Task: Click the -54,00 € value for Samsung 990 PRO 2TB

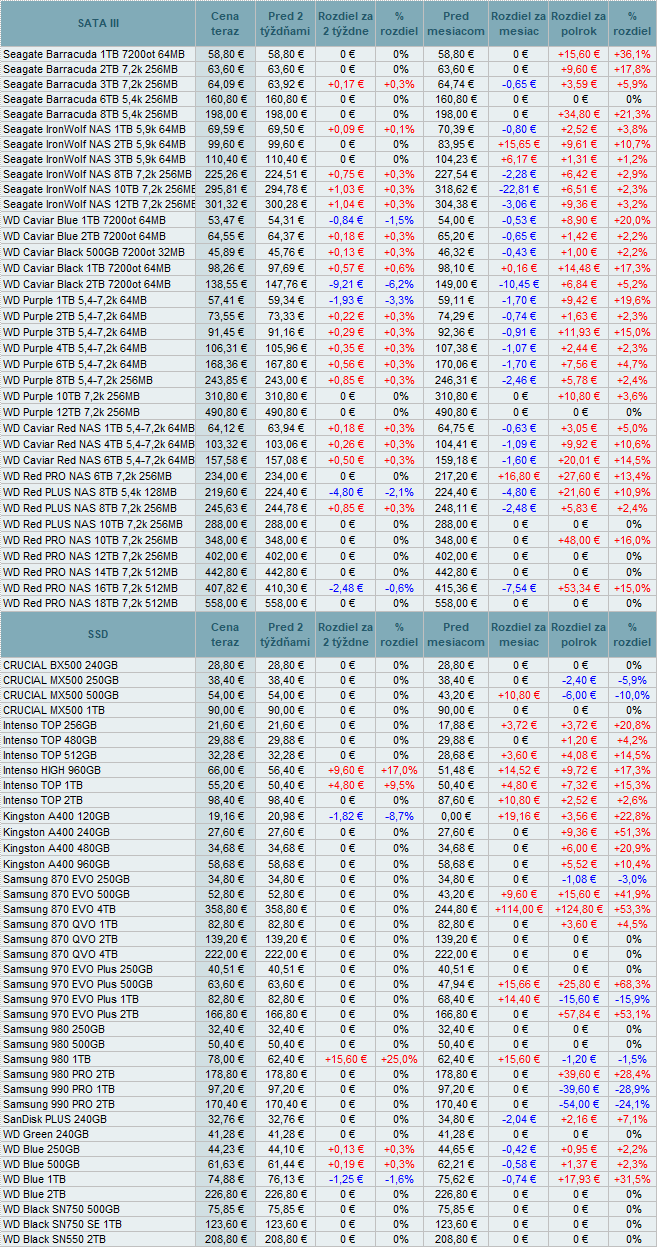Action: click(x=580, y=1104)
